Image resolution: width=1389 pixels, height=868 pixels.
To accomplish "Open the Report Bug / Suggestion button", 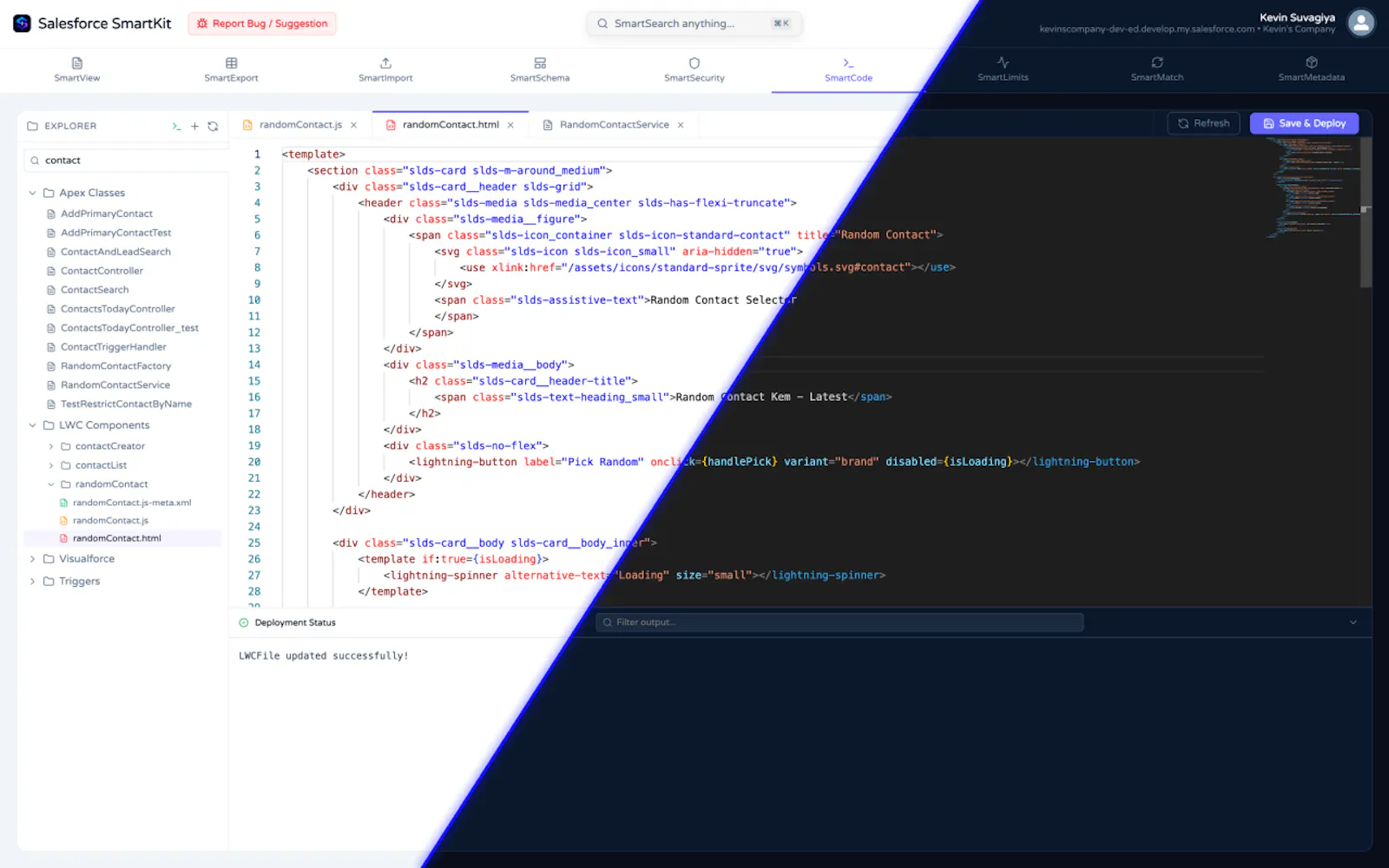I will point(262,23).
